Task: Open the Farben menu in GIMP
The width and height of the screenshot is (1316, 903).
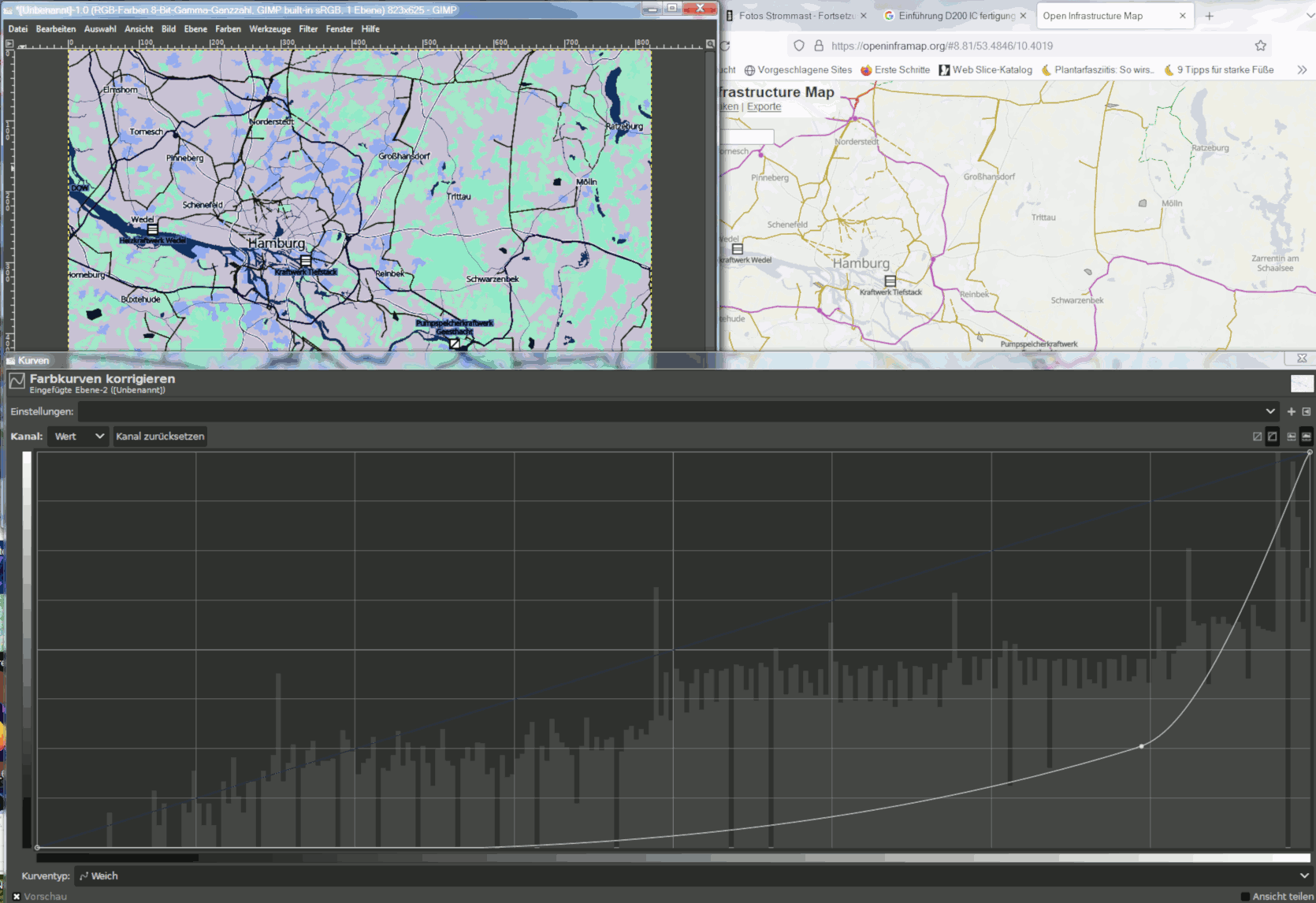Action: (x=228, y=29)
